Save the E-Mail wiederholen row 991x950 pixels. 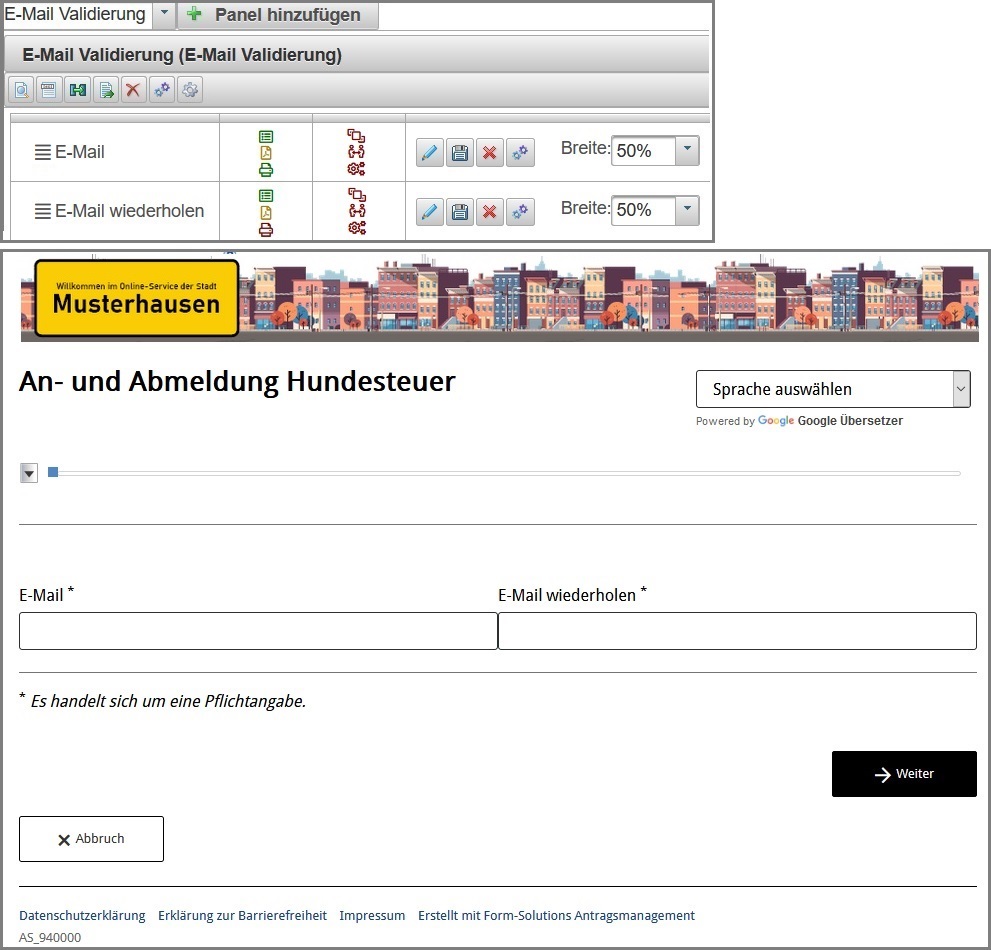point(459,212)
